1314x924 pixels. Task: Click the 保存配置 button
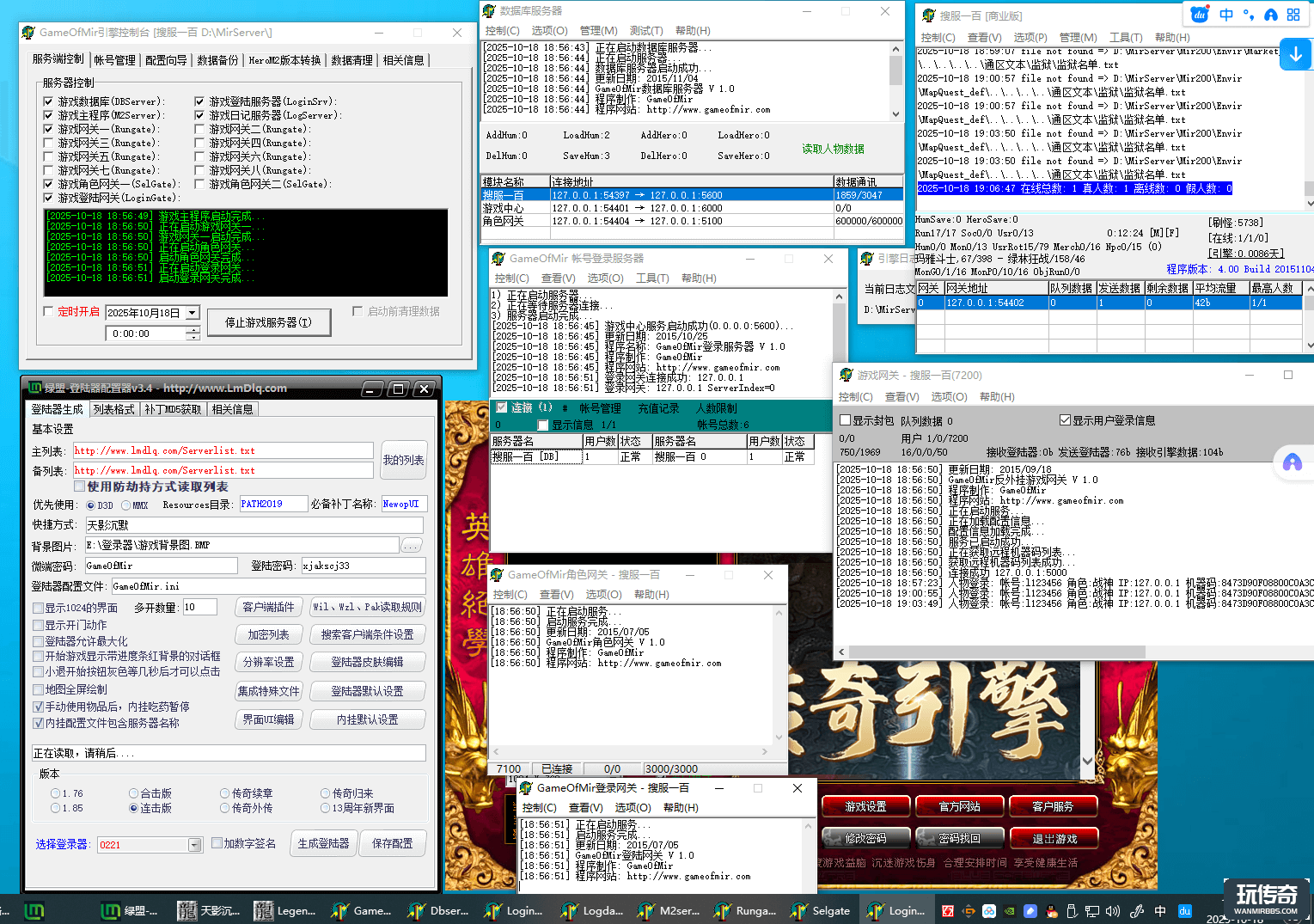tap(393, 844)
